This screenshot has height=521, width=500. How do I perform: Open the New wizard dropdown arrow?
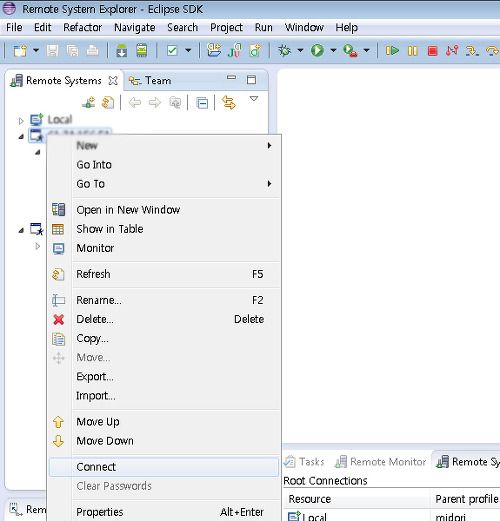pyautogui.click(x=36, y=51)
